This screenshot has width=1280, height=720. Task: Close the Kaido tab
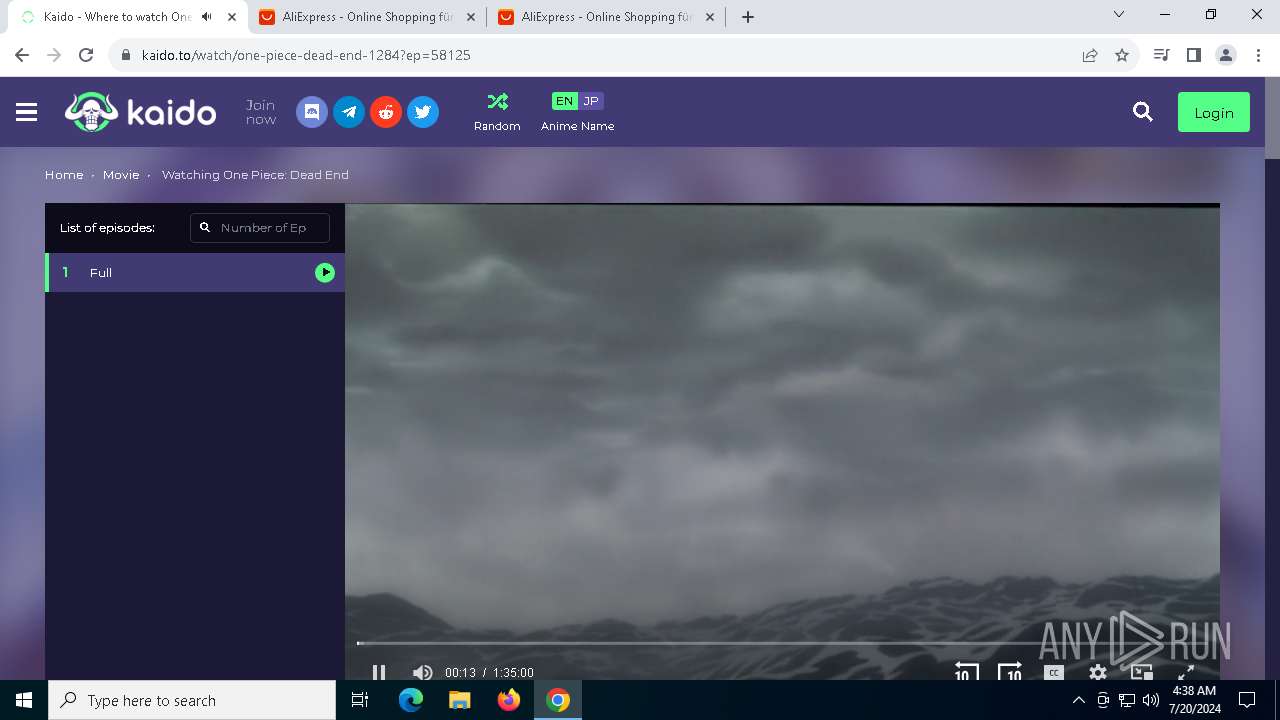(x=231, y=17)
